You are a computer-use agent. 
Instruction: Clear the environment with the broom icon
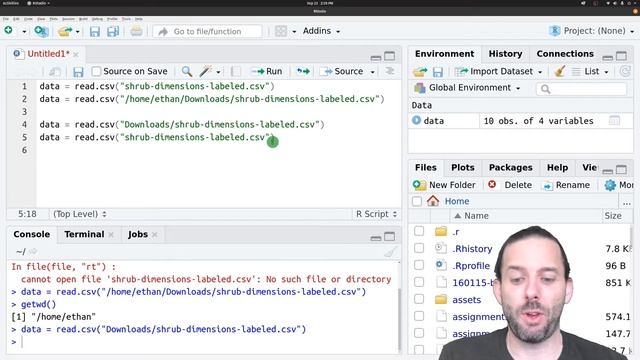tap(560, 71)
